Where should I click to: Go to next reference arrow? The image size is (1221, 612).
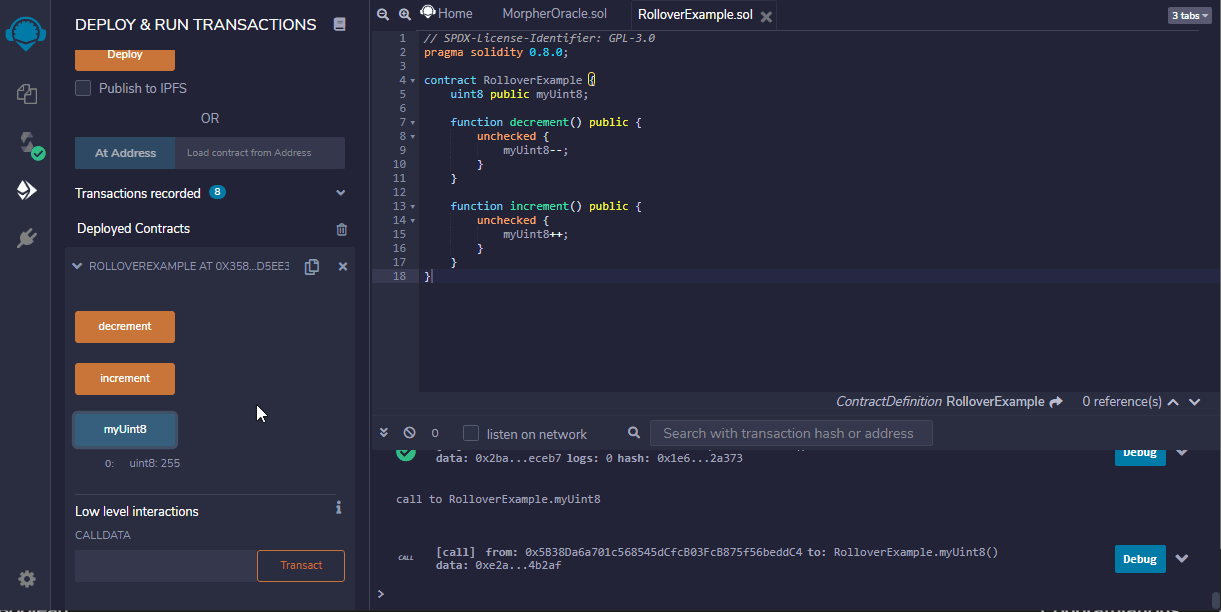tap(1196, 402)
